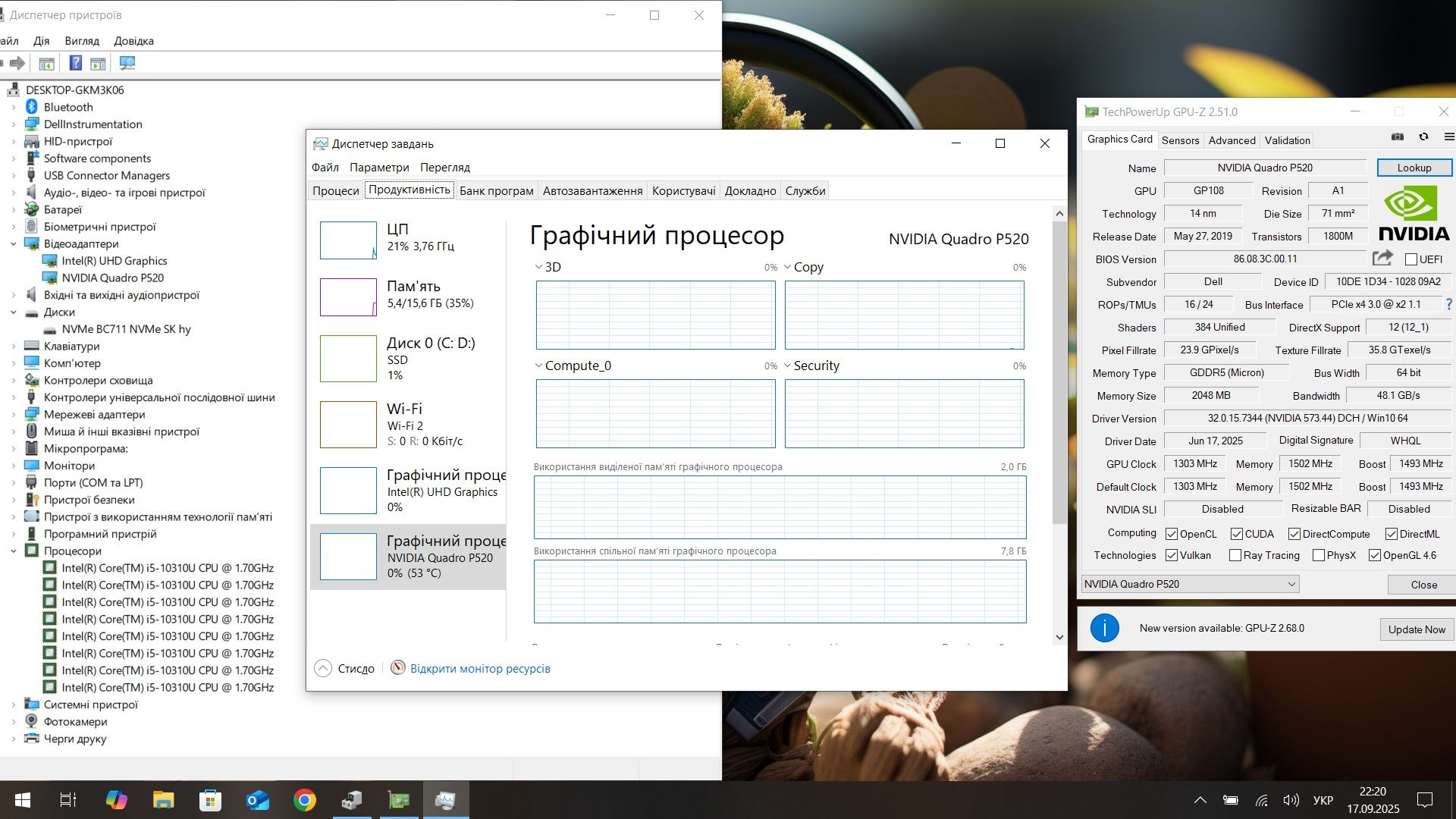Click the GPU-Z screenshot camera icon
Image resolution: width=1456 pixels, height=819 pixels.
pos(1398,137)
